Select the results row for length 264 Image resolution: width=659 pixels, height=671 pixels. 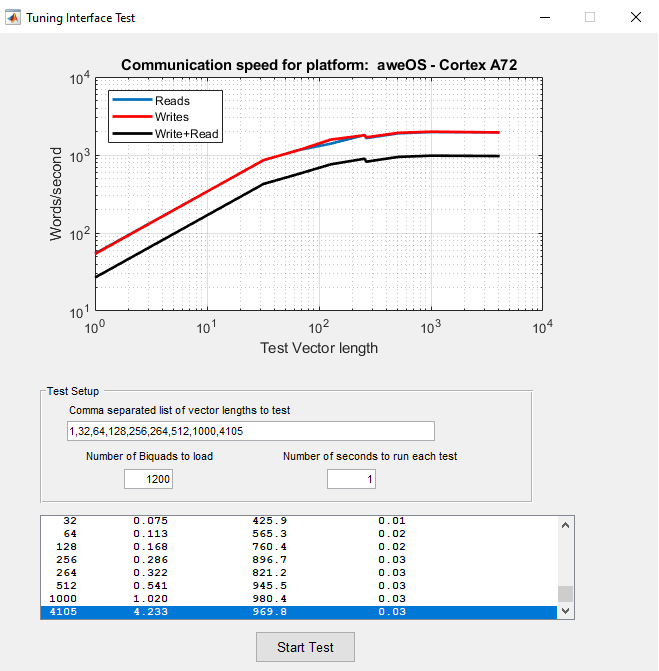pos(298,572)
